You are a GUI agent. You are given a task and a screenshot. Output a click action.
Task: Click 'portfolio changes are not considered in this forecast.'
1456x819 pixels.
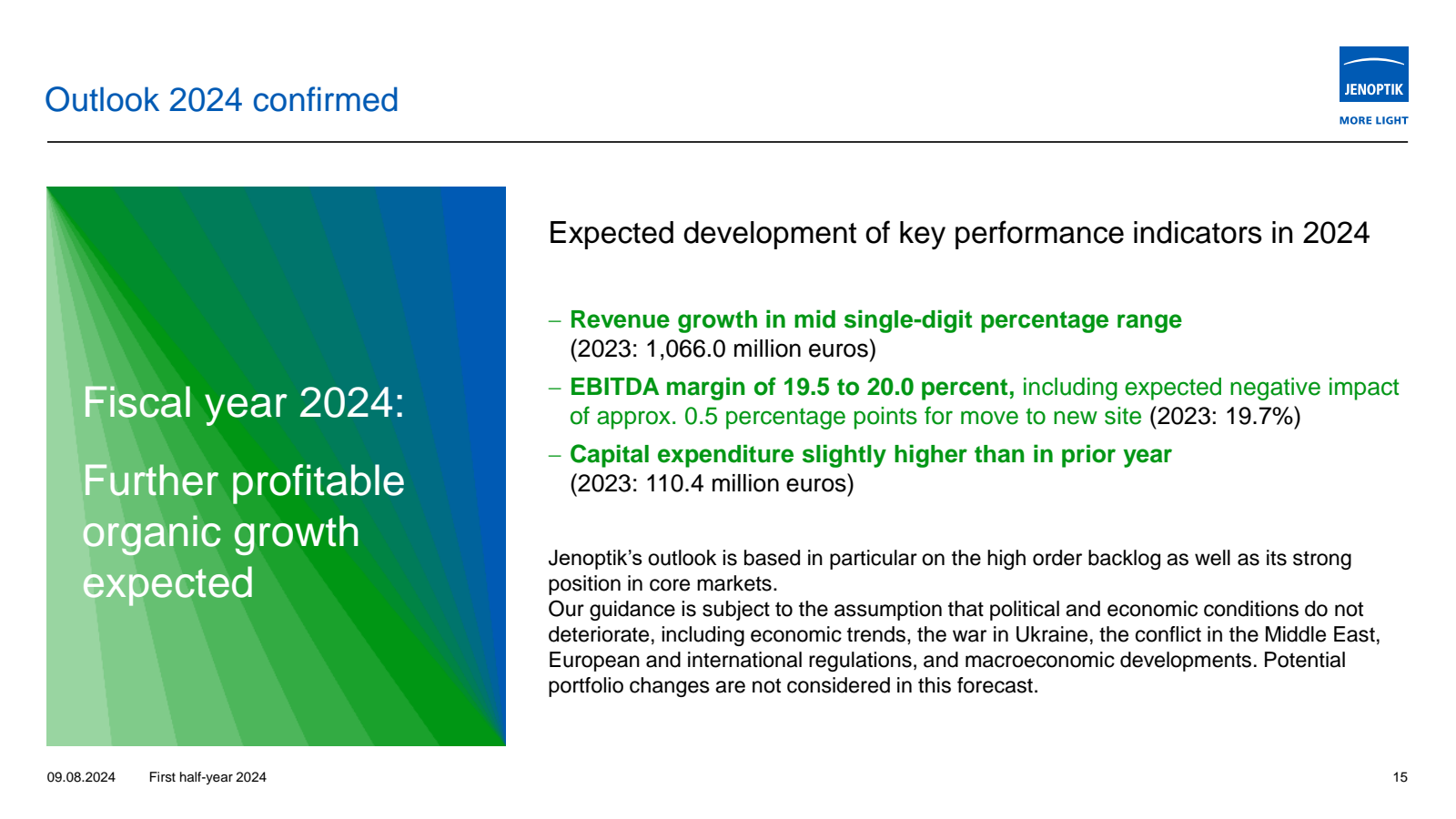(x=794, y=685)
